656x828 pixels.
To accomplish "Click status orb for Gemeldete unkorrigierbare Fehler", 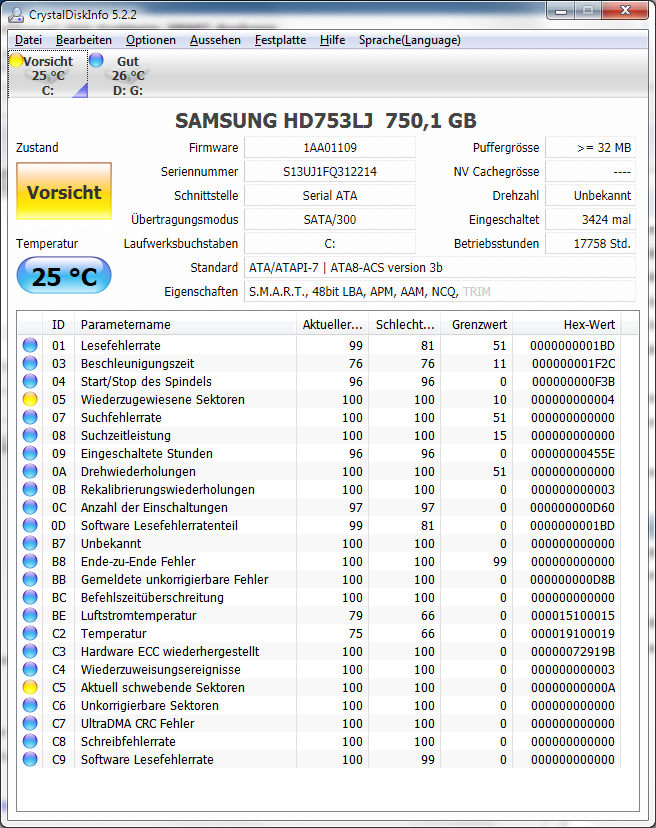I will click(30, 579).
